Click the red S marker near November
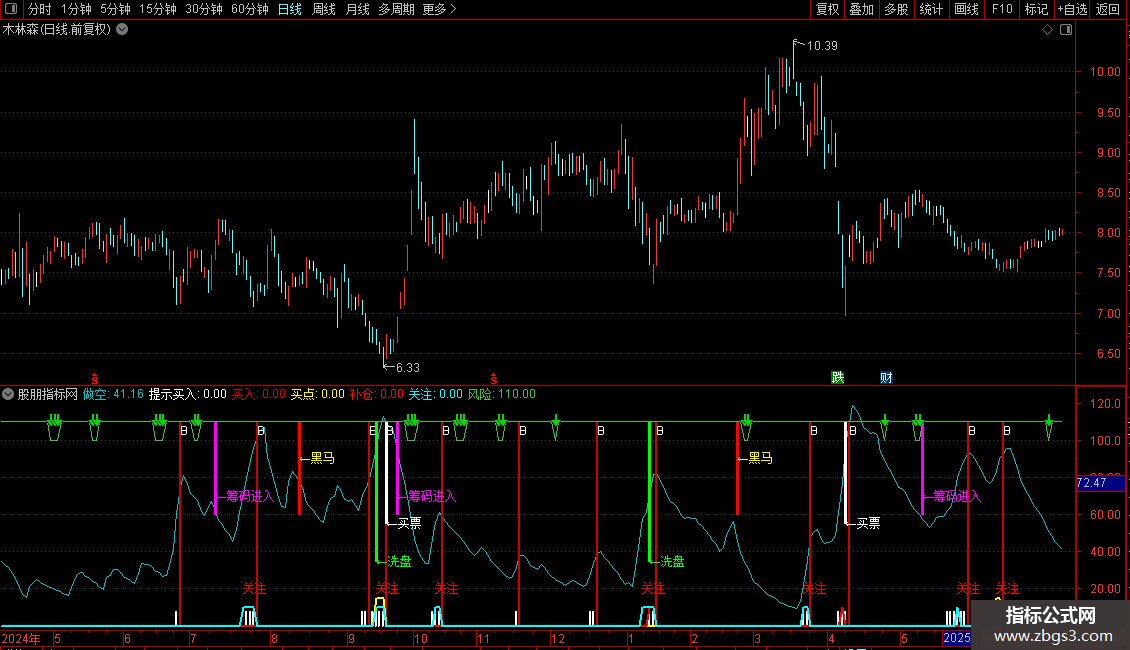Screen dimensions: 1130x650 click(494, 379)
